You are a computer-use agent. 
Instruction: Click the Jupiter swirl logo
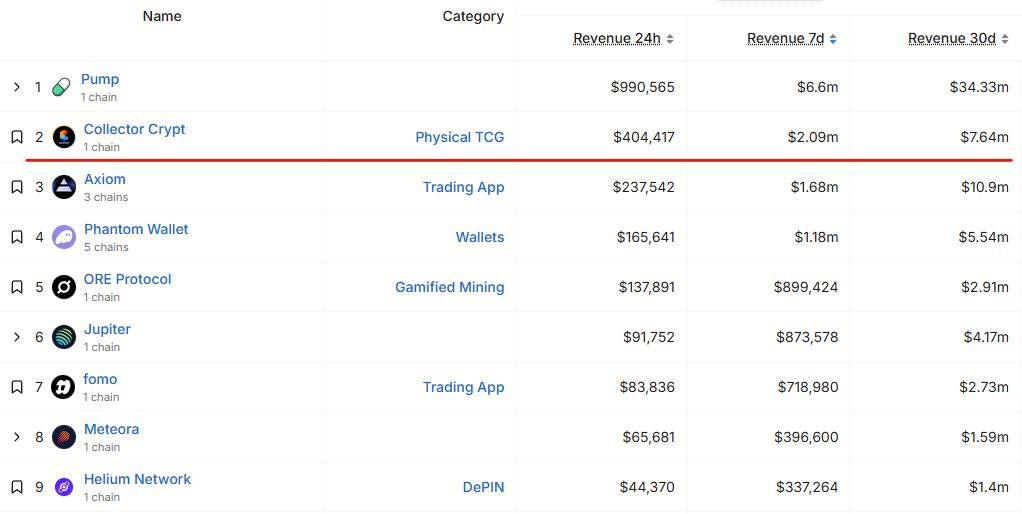pos(64,337)
